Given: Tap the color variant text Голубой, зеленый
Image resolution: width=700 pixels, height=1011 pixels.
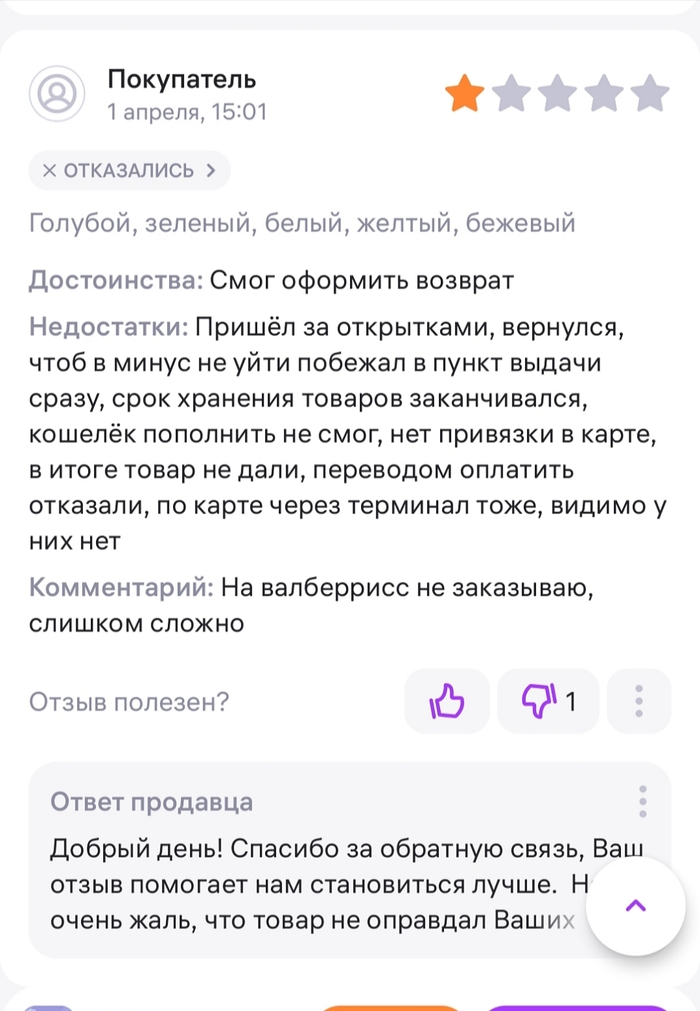Looking at the screenshot, I should (139, 223).
